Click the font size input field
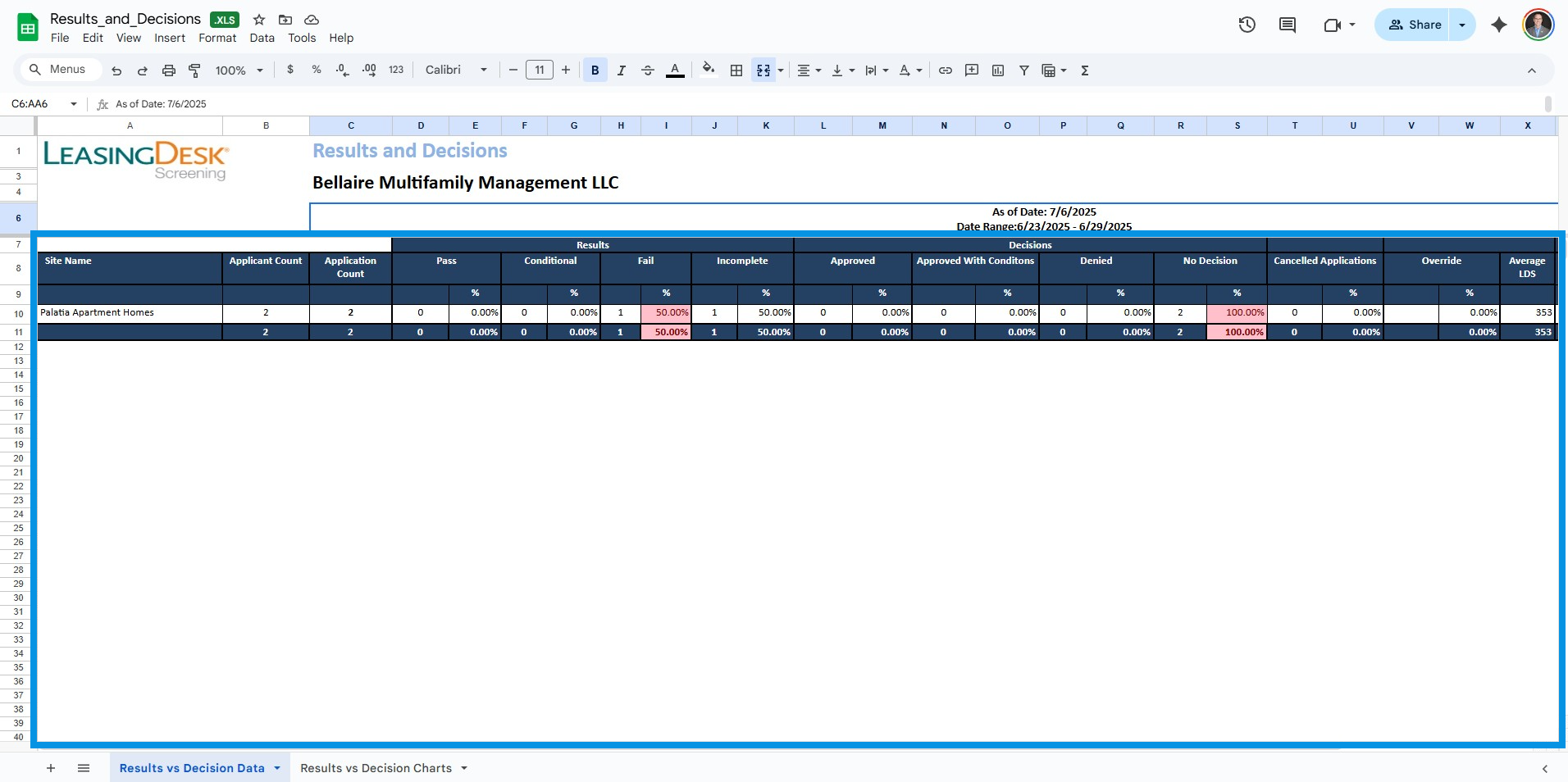 pos(539,70)
